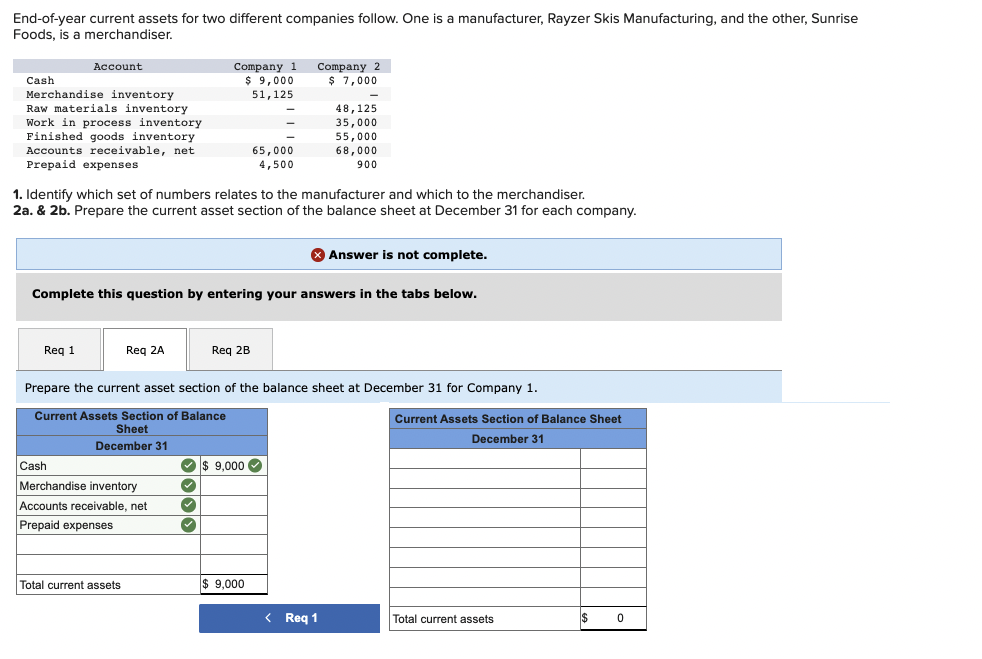This screenshot has width=982, height=659.
Task: Switch to the Req 1 tab
Action: pos(59,349)
